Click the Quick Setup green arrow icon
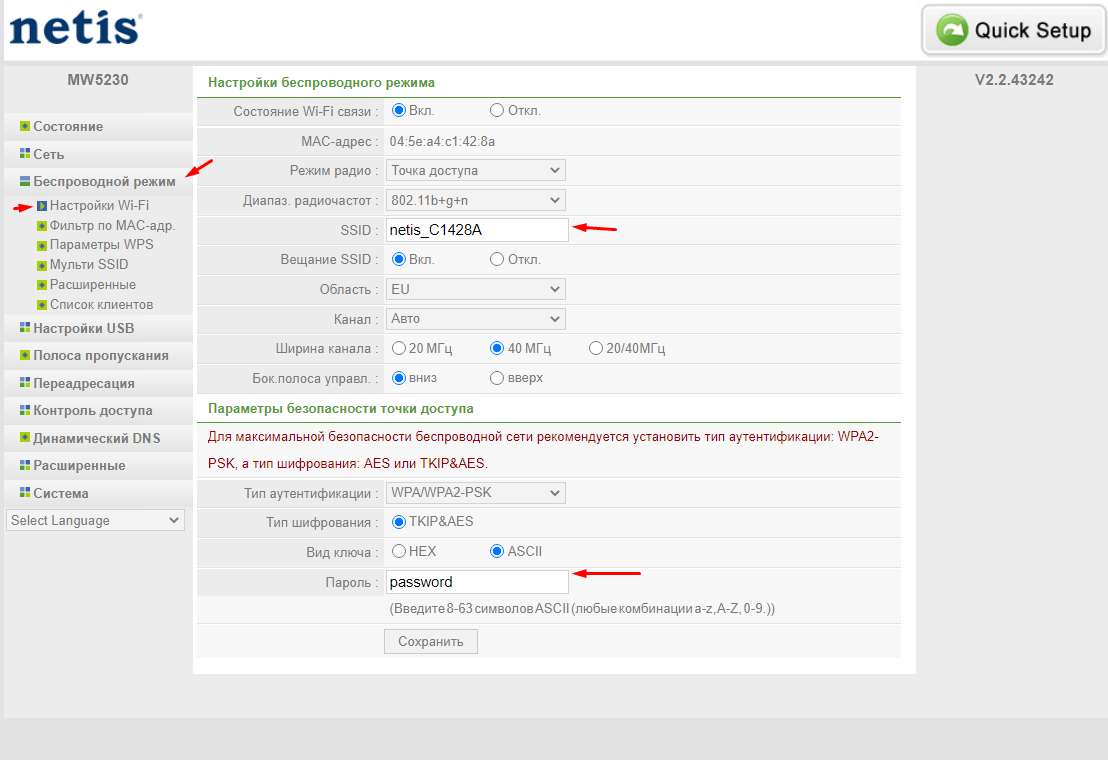The image size is (1108, 760). tap(953, 30)
